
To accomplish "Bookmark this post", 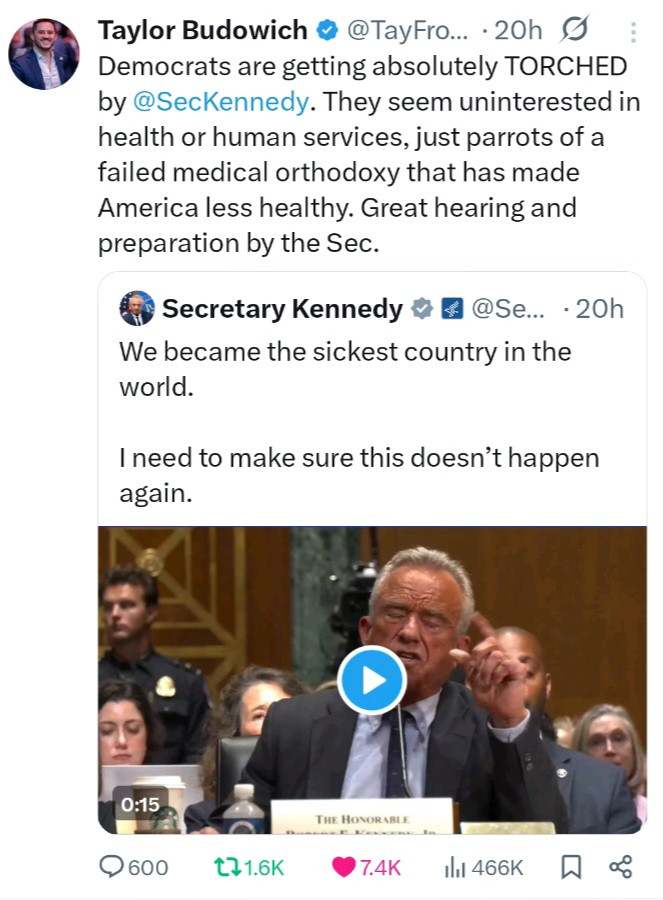I will (571, 867).
